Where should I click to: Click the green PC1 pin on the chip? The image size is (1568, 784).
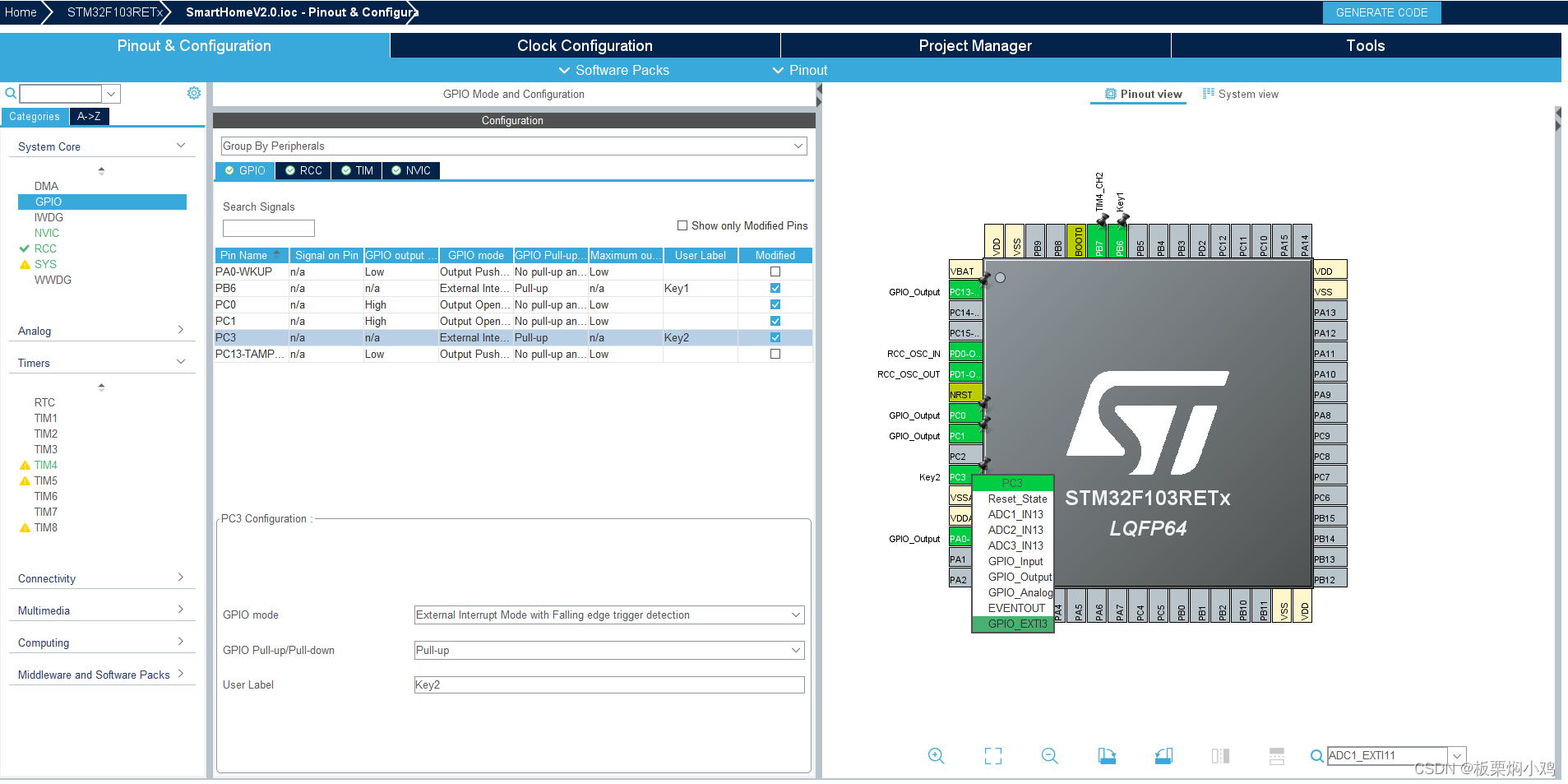coord(965,435)
